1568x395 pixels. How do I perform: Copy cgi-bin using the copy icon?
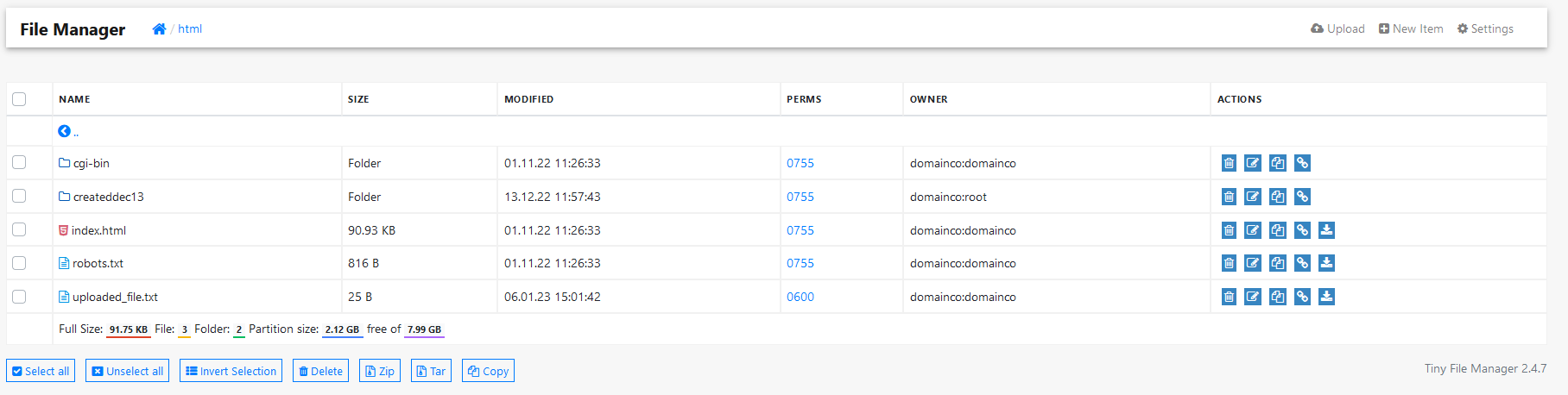click(1278, 163)
